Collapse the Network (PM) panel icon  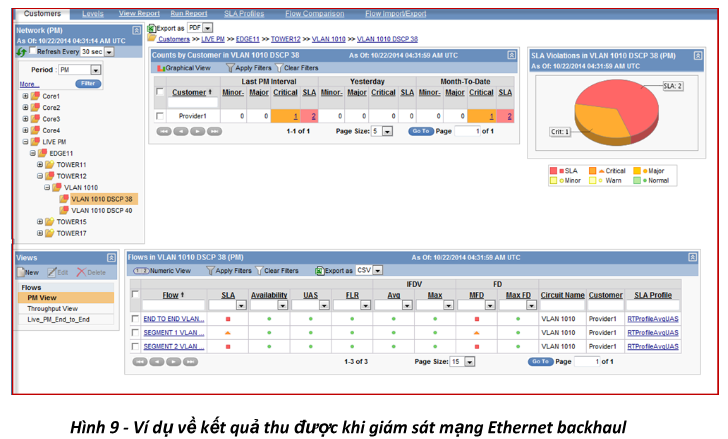coord(136,31)
